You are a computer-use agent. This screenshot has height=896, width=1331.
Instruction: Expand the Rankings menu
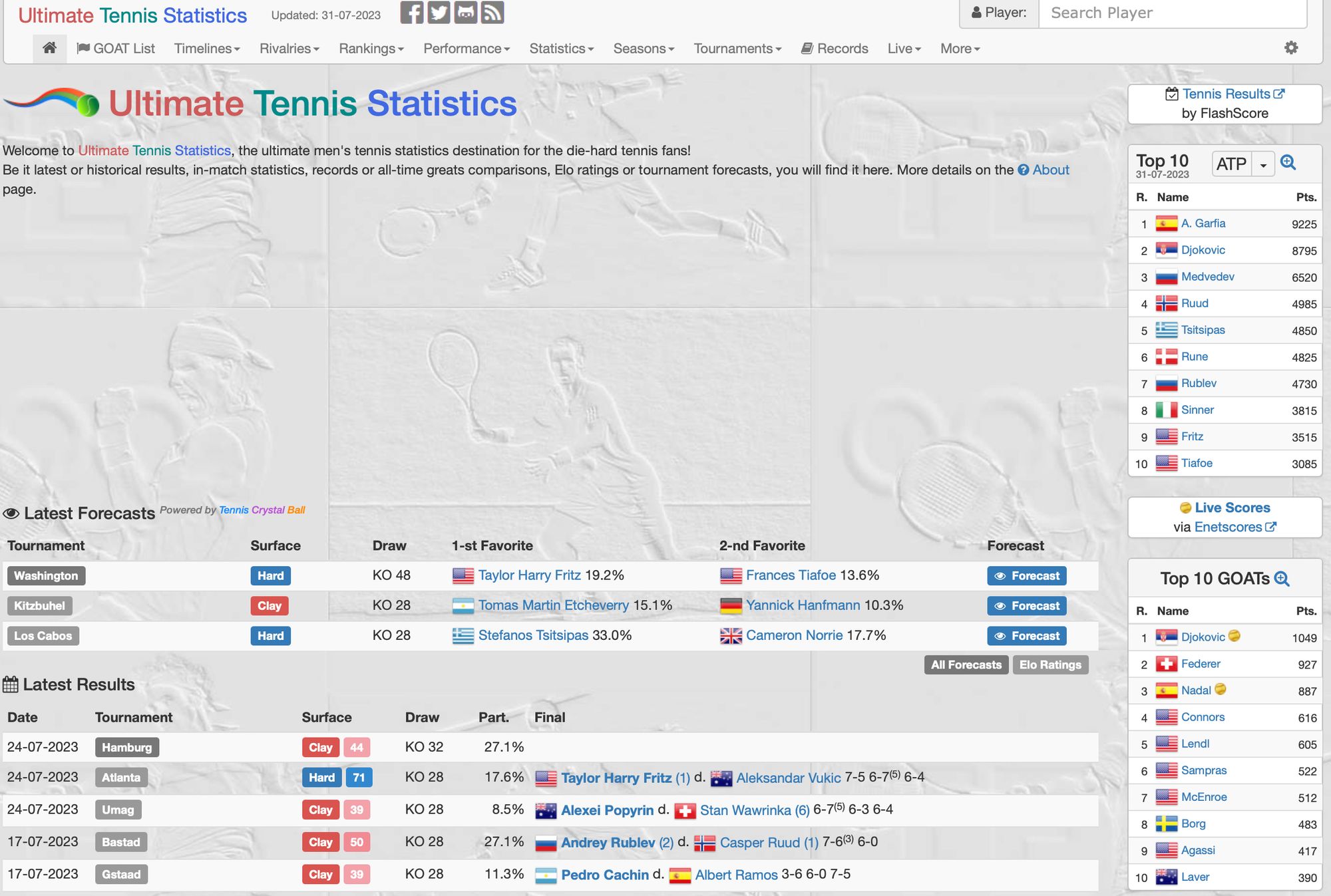pyautogui.click(x=371, y=49)
